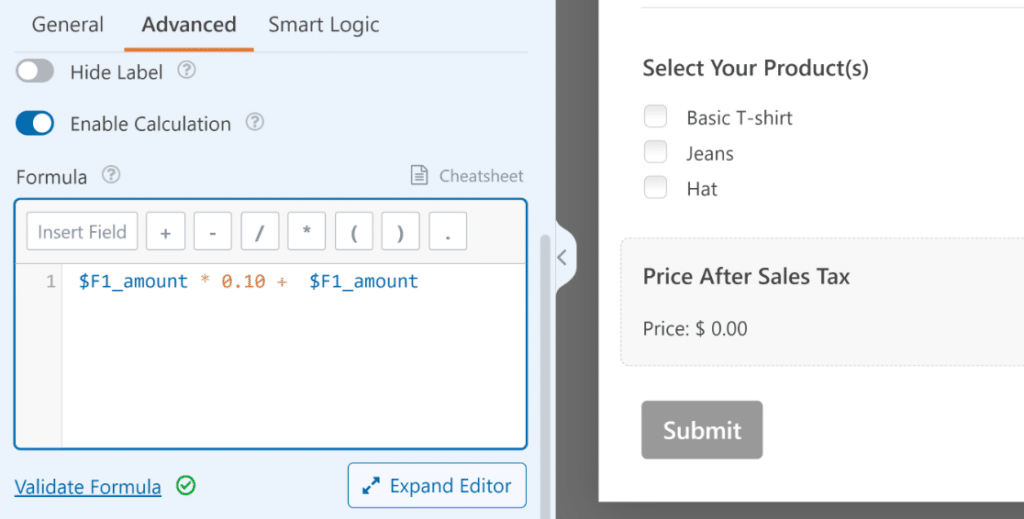The width and height of the screenshot is (1024, 519).
Task: Click the Enable Calculation help icon
Action: pyautogui.click(x=255, y=123)
